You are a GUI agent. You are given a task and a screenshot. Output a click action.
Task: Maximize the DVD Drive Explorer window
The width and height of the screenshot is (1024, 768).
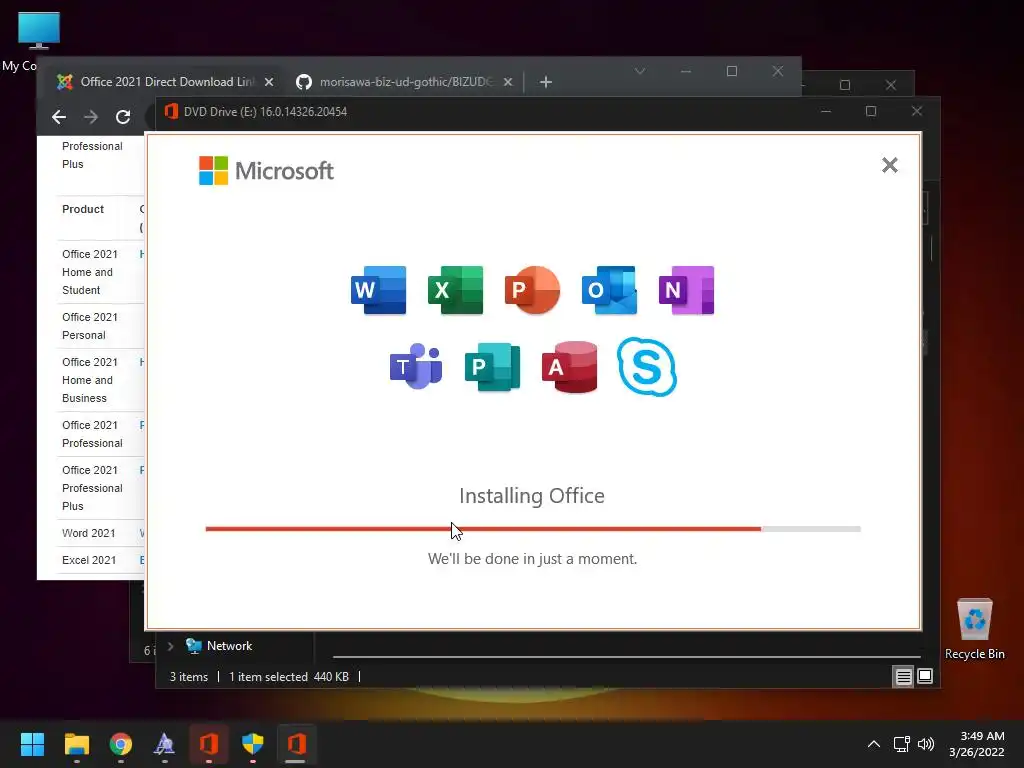871,111
